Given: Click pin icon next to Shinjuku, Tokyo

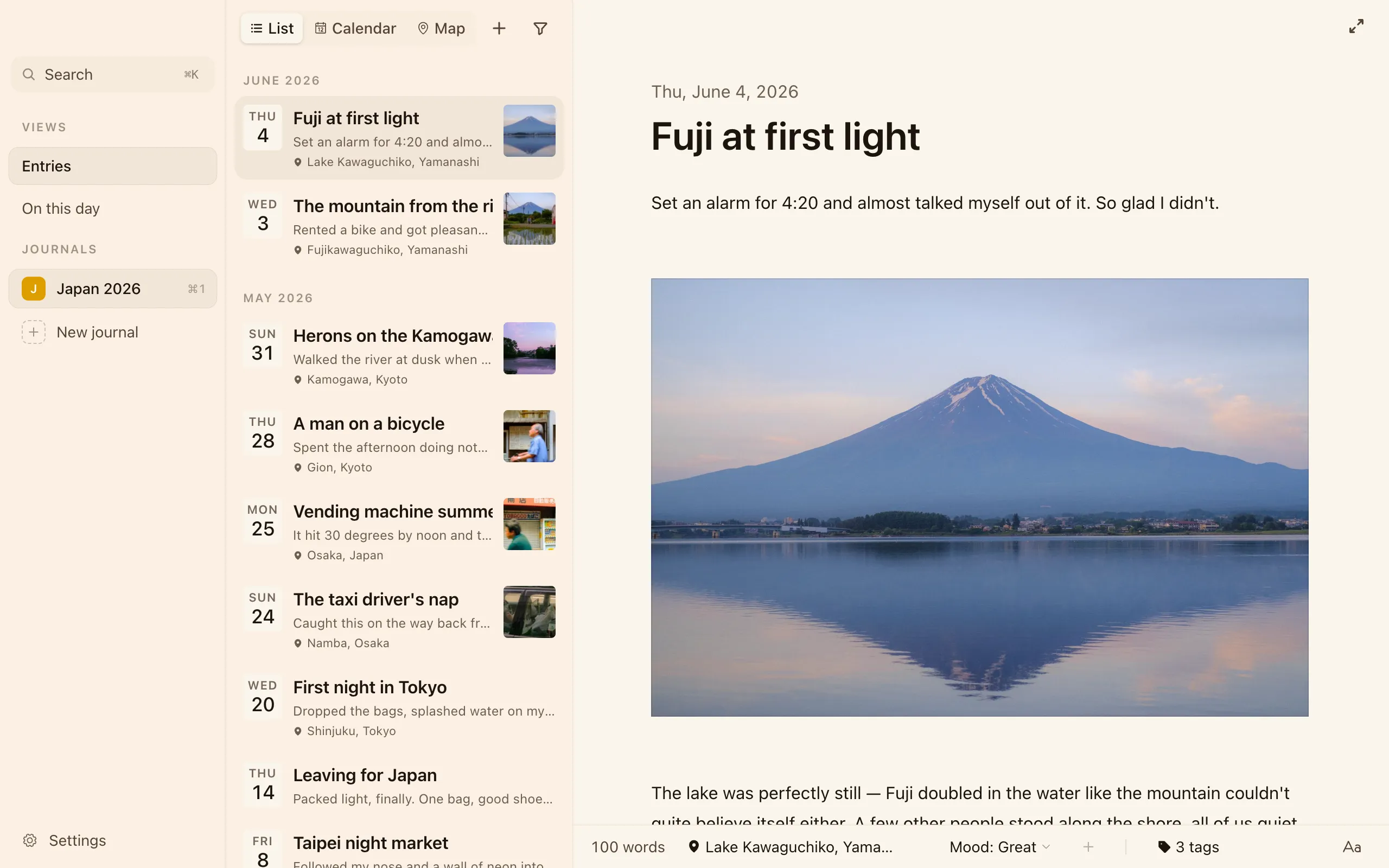Looking at the screenshot, I should click(297, 731).
